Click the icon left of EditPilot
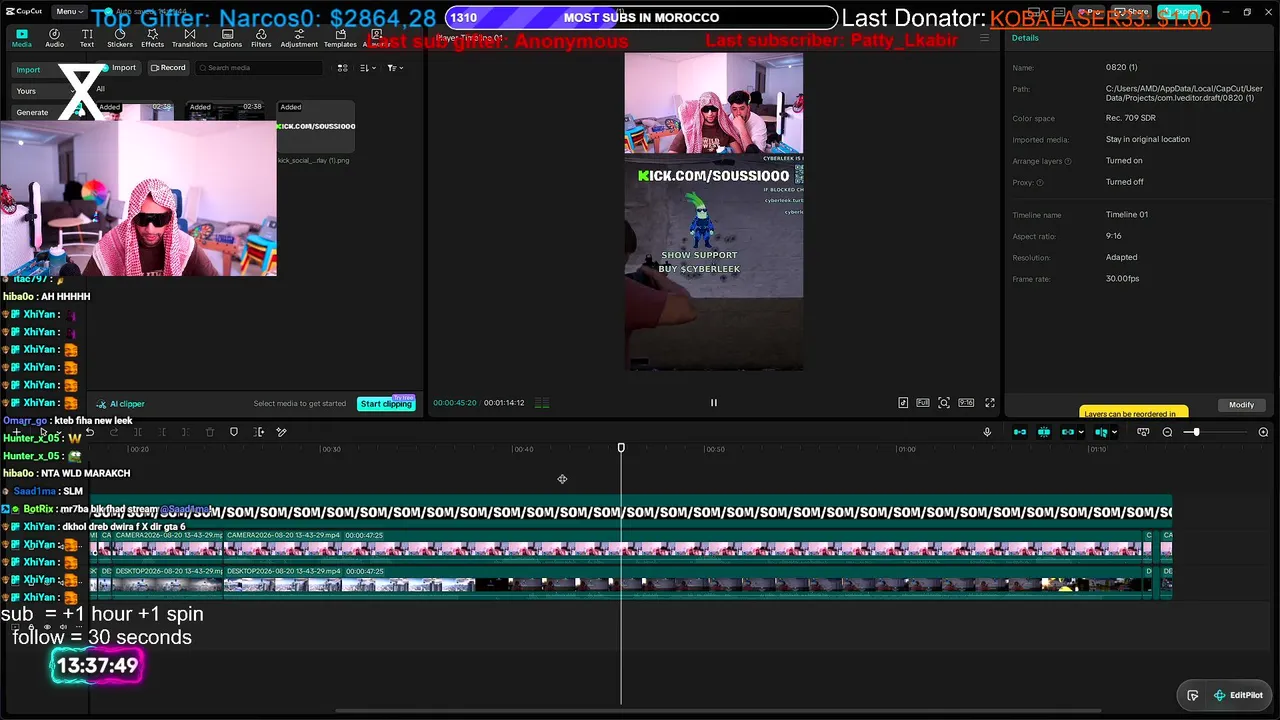Viewport: 1280px width, 720px height. (1193, 695)
